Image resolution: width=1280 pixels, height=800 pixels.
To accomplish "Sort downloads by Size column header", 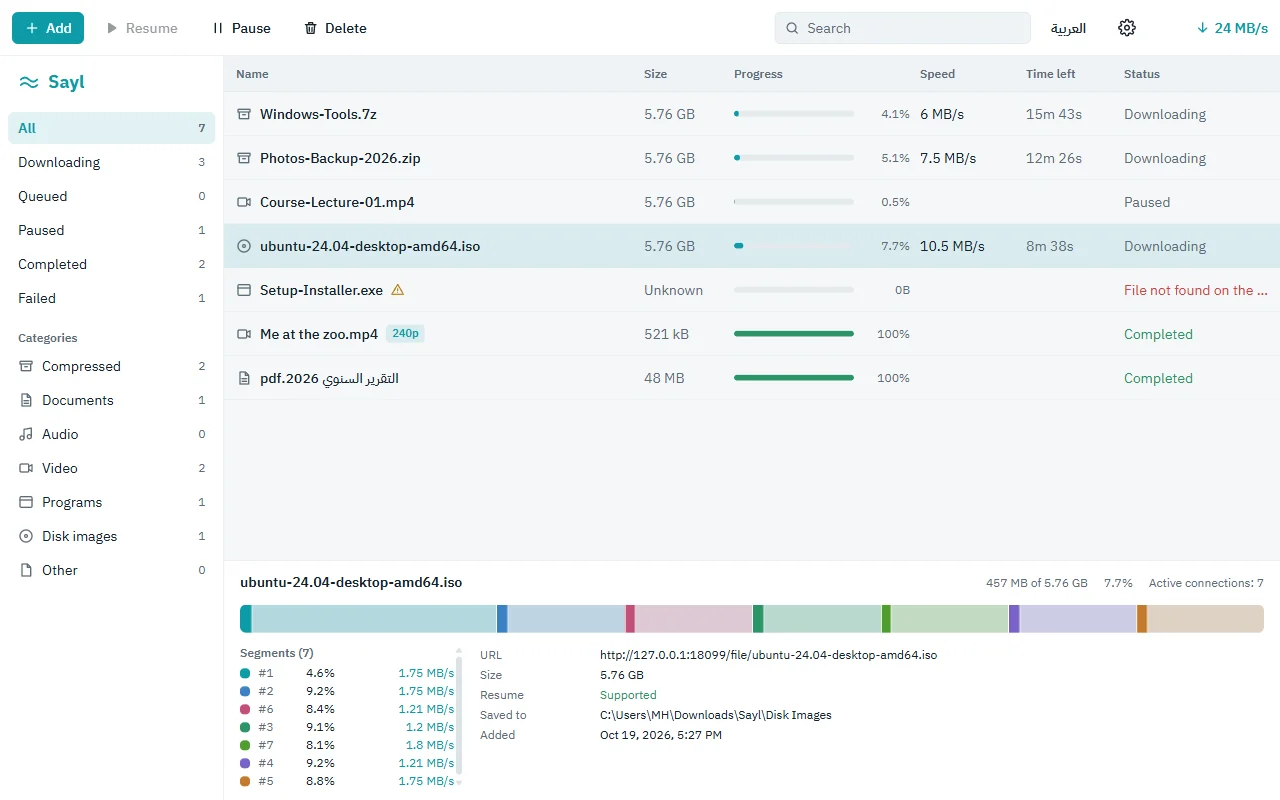I will tap(655, 74).
